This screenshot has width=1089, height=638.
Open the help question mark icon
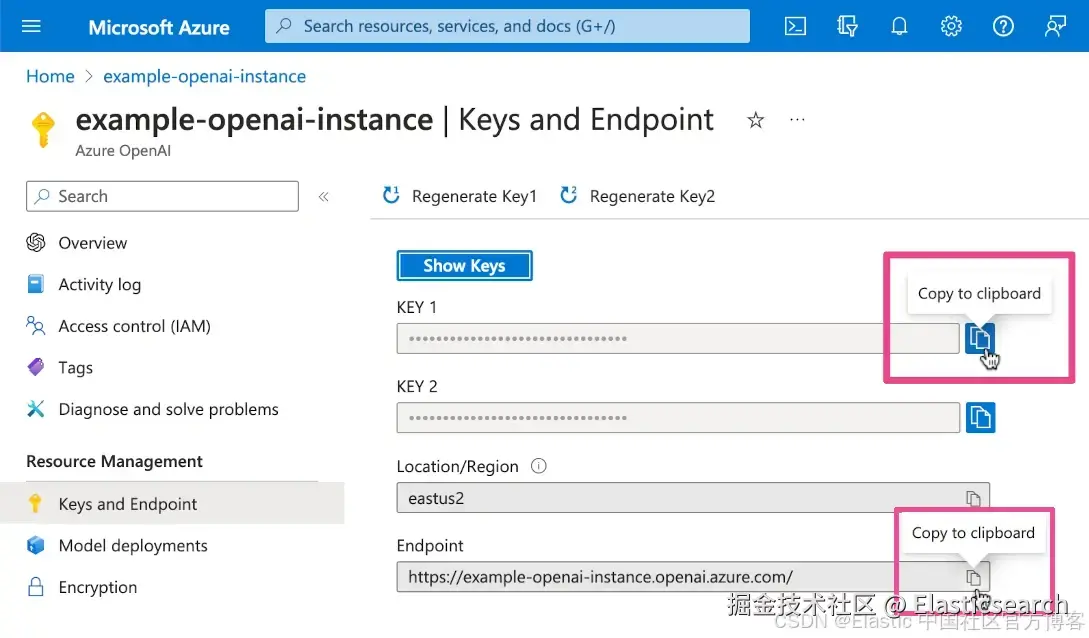(1003, 26)
